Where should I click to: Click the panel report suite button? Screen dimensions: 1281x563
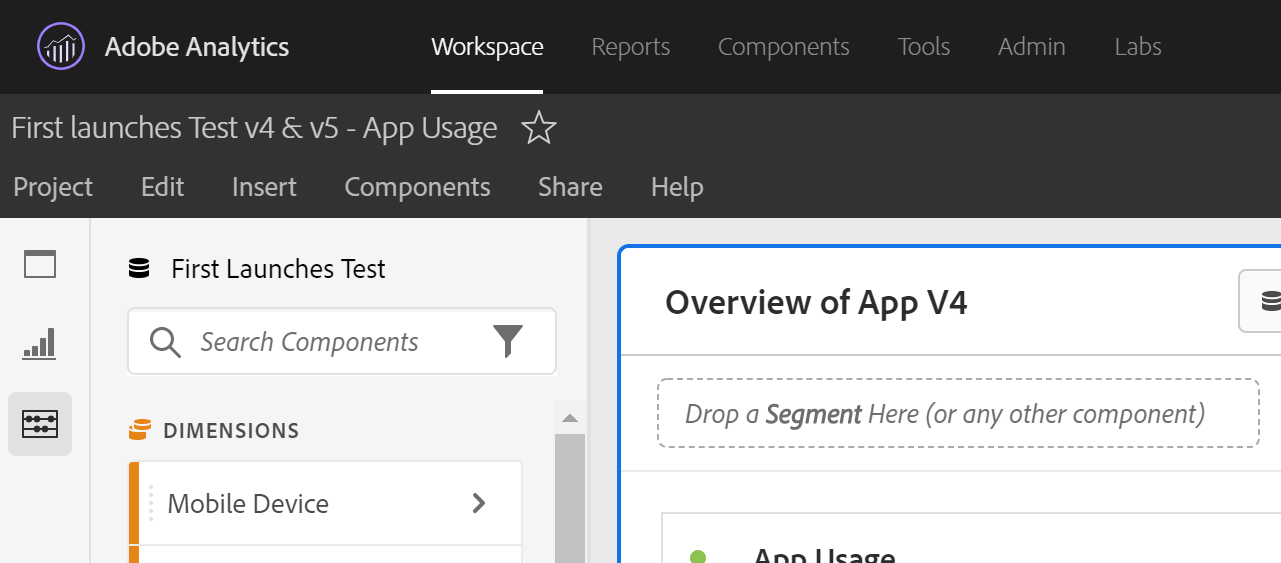(1262, 301)
